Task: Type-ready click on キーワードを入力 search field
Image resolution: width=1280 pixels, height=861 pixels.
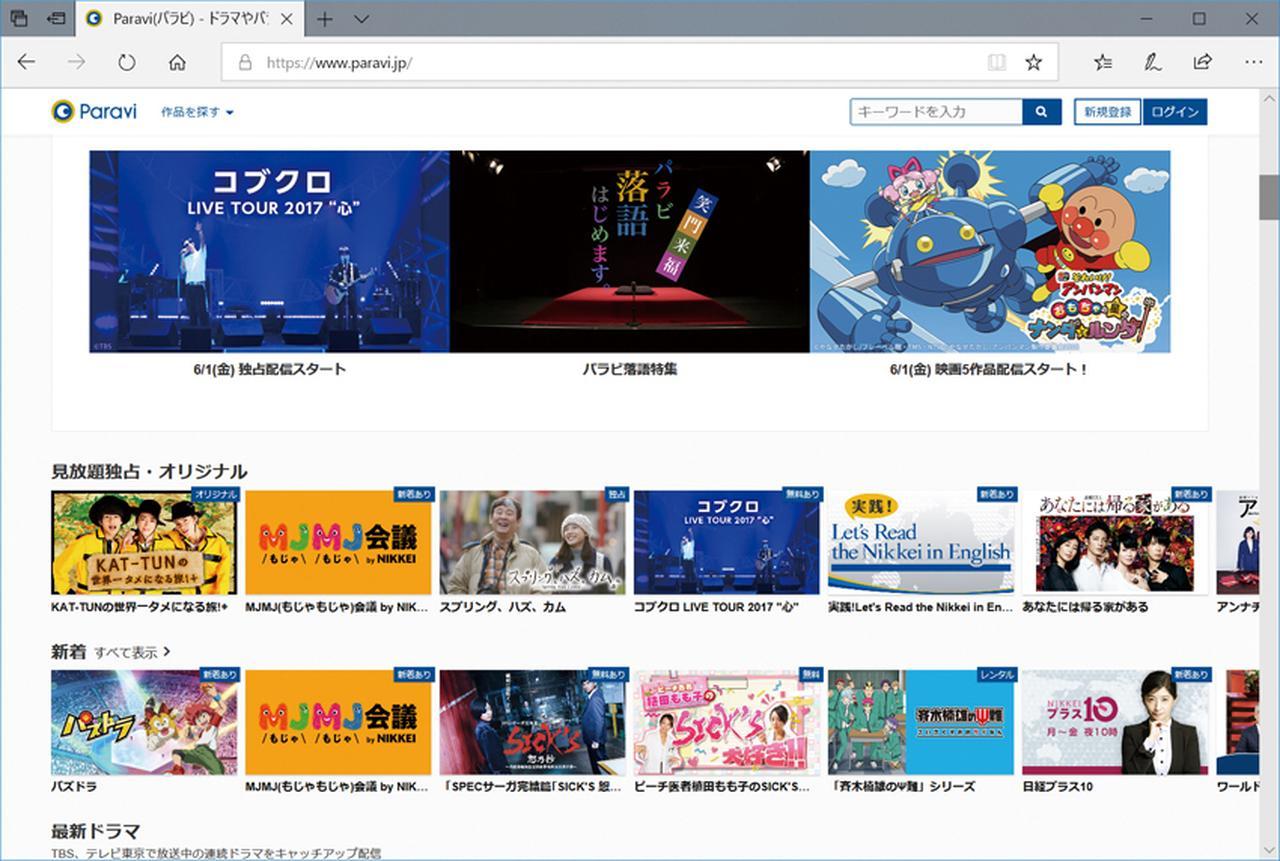Action: tap(936, 112)
